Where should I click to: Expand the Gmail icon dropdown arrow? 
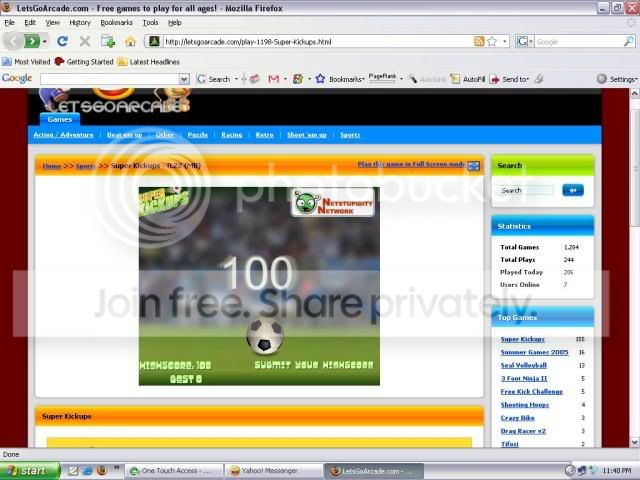tap(284, 79)
